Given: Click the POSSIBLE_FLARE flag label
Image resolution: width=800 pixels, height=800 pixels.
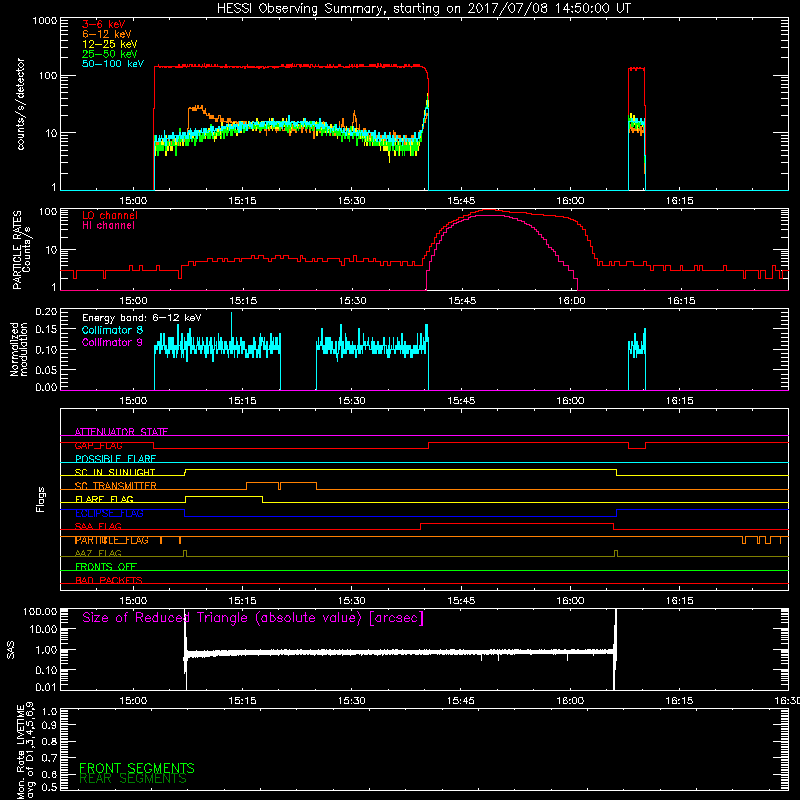Looking at the screenshot, I should click(x=115, y=459).
